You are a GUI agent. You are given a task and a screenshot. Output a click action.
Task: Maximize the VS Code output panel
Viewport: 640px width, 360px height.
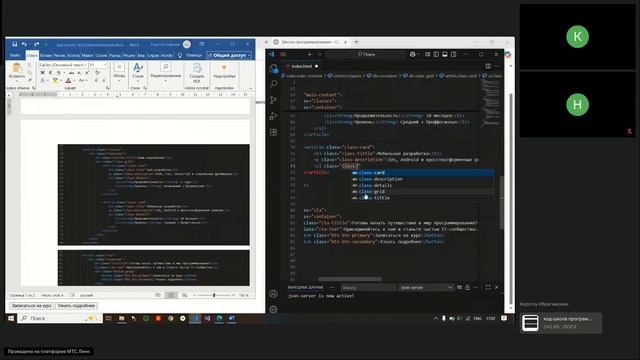click(488, 288)
